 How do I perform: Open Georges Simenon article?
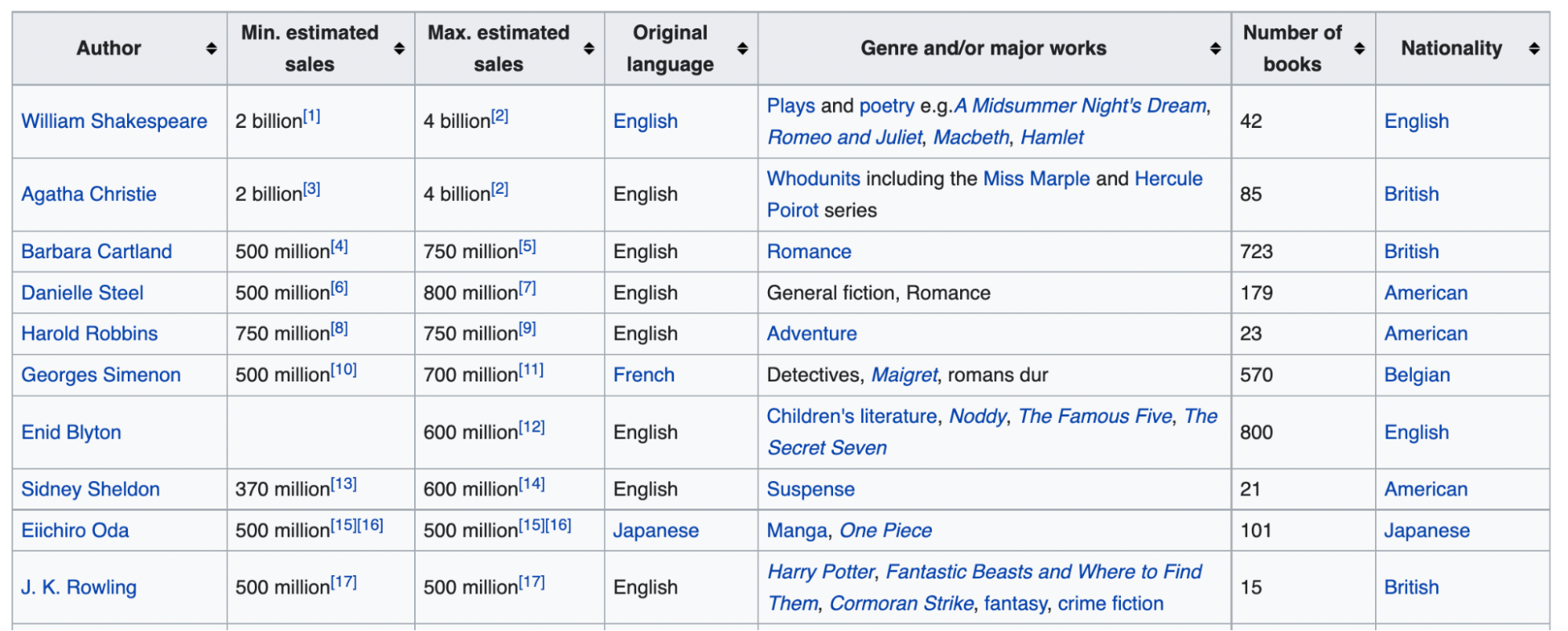click(x=101, y=375)
